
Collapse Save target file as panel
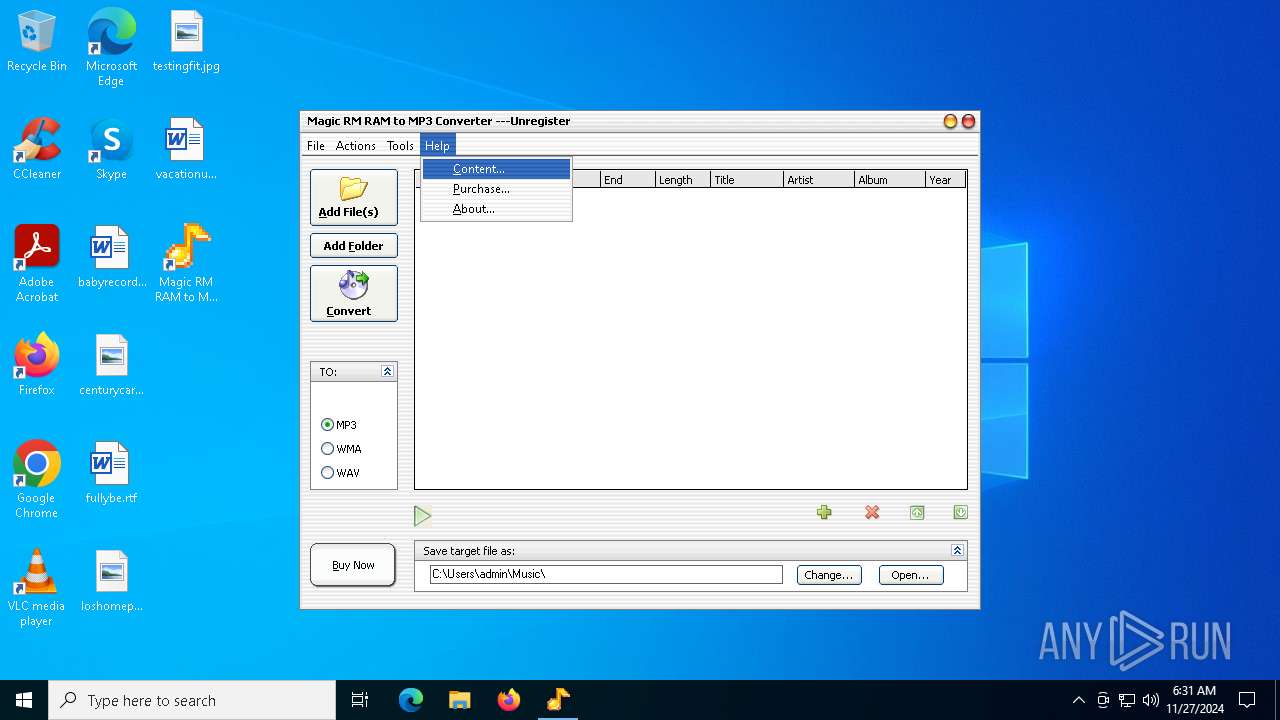tap(957, 551)
